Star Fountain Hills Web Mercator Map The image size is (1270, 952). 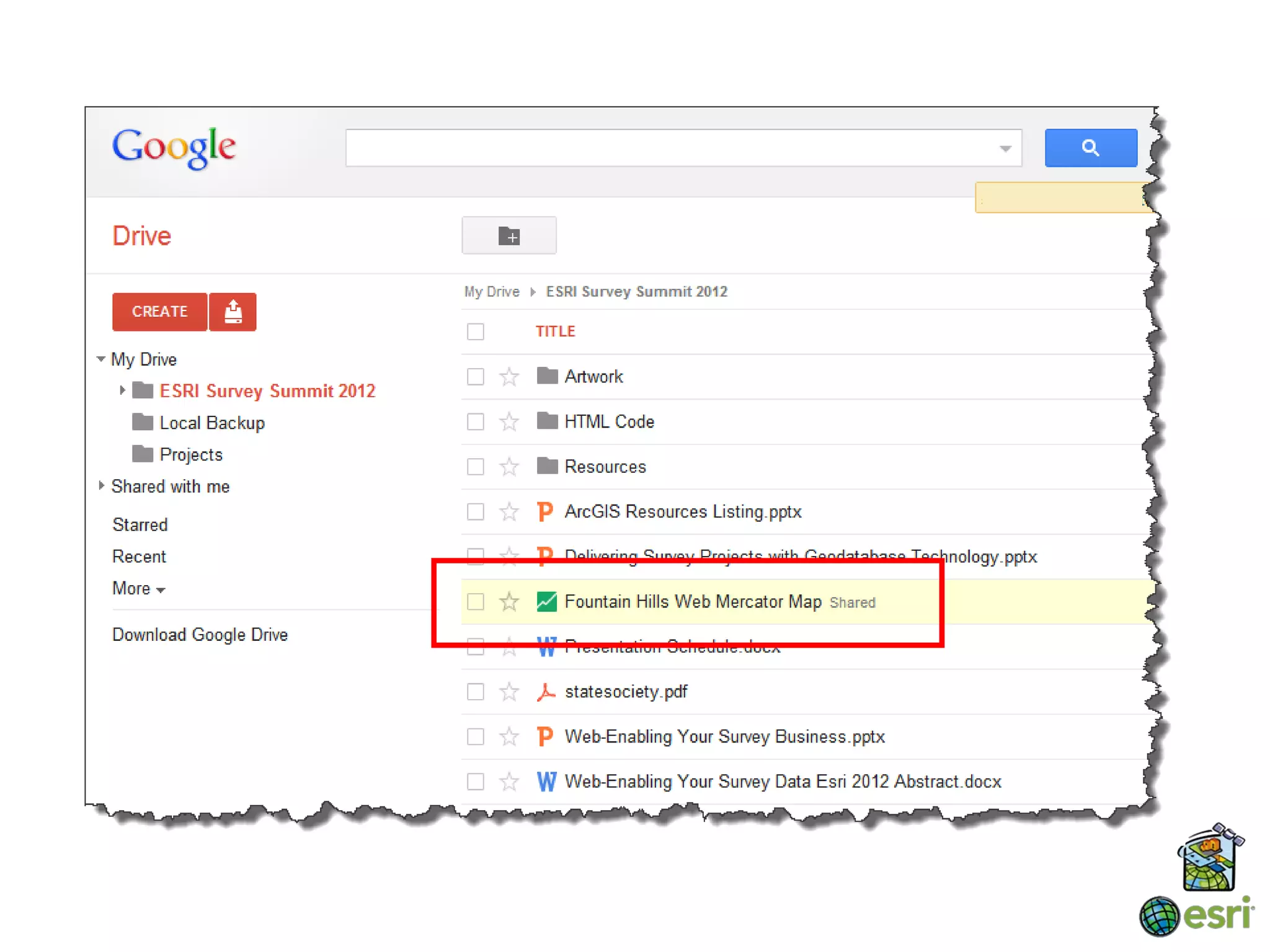509,601
